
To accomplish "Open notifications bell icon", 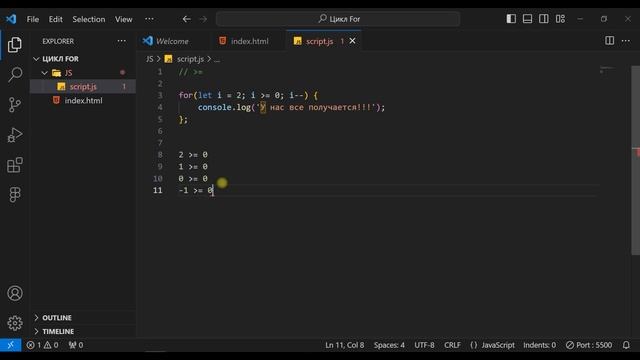I will click(x=626, y=345).
